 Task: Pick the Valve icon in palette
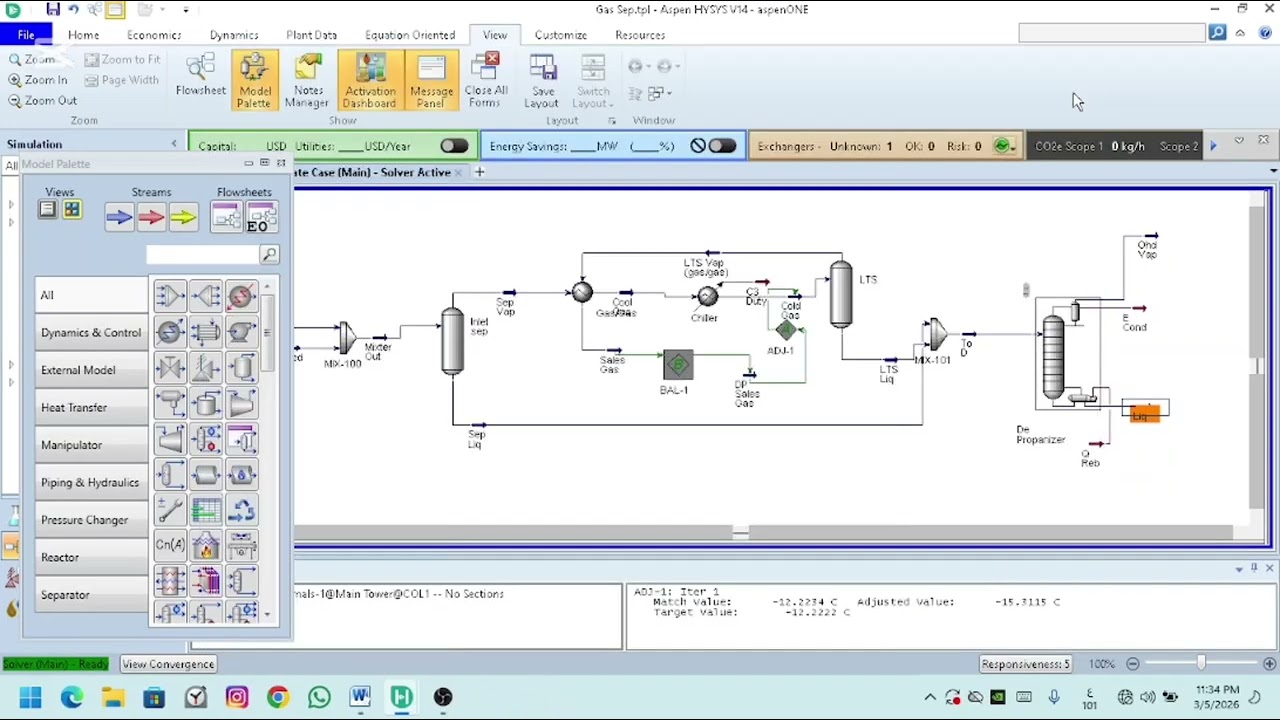pyautogui.click(x=170, y=368)
